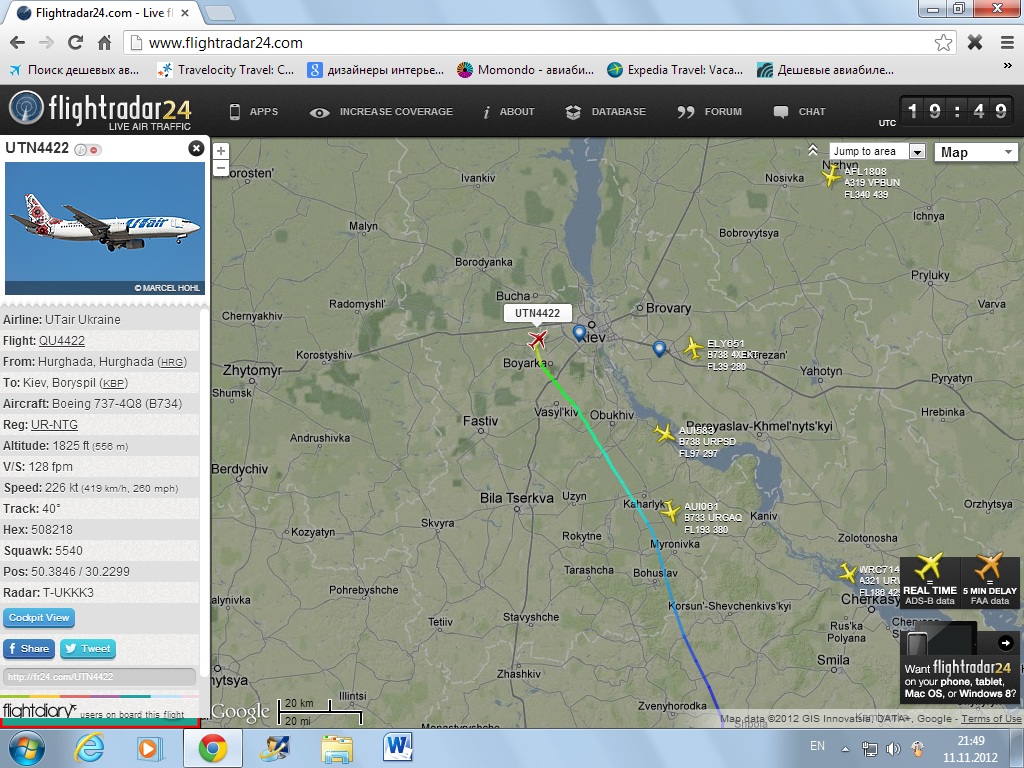Close the UTN4422 flight info panel

coord(196,148)
